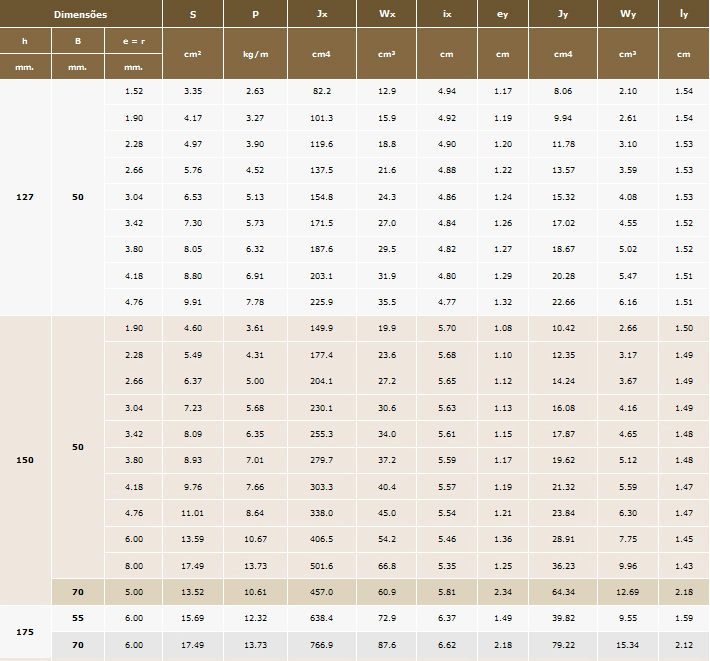The width and height of the screenshot is (710, 661).
Task: Click thickness cell '8.00'
Action: (134, 566)
